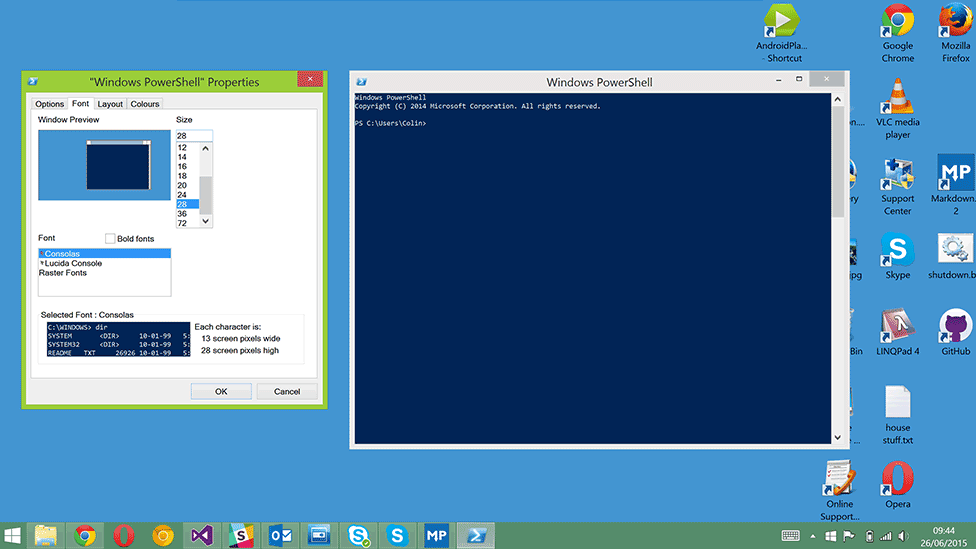This screenshot has width=976, height=549.
Task: Click the size list scrollbar thumb
Action: (205, 195)
